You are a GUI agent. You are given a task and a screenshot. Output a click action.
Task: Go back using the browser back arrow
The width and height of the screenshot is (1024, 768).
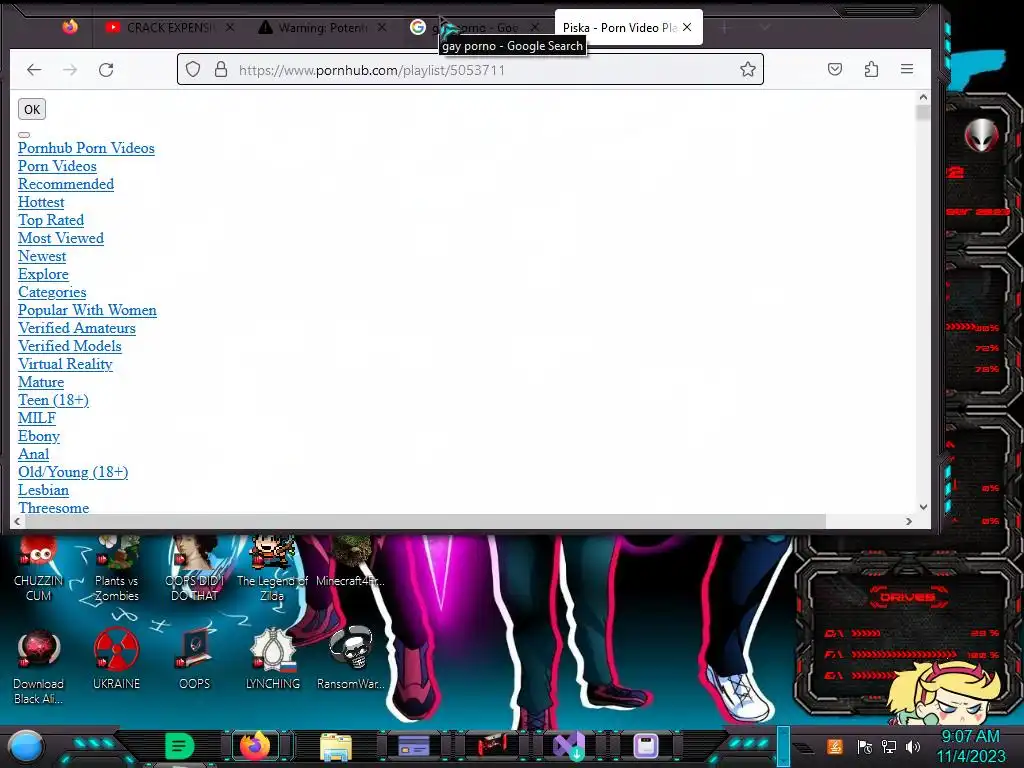click(x=34, y=69)
